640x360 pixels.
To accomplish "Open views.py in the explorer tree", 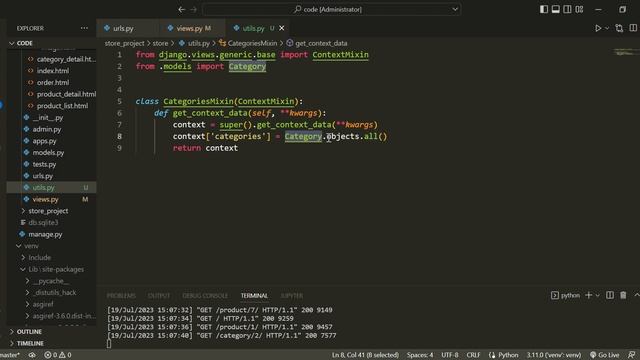I will (x=45, y=200).
